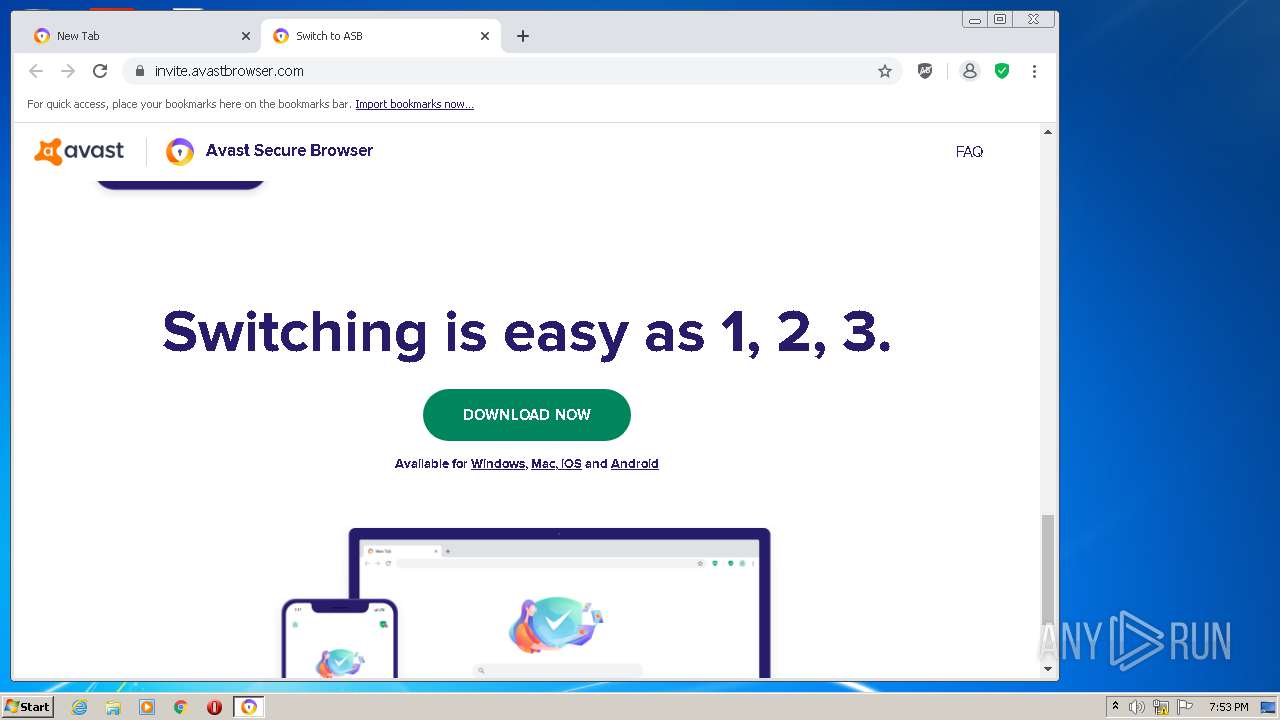Screen dimensions: 1280x720
Task: Select the Avast Secure Browser taskbar button
Action: point(249,707)
